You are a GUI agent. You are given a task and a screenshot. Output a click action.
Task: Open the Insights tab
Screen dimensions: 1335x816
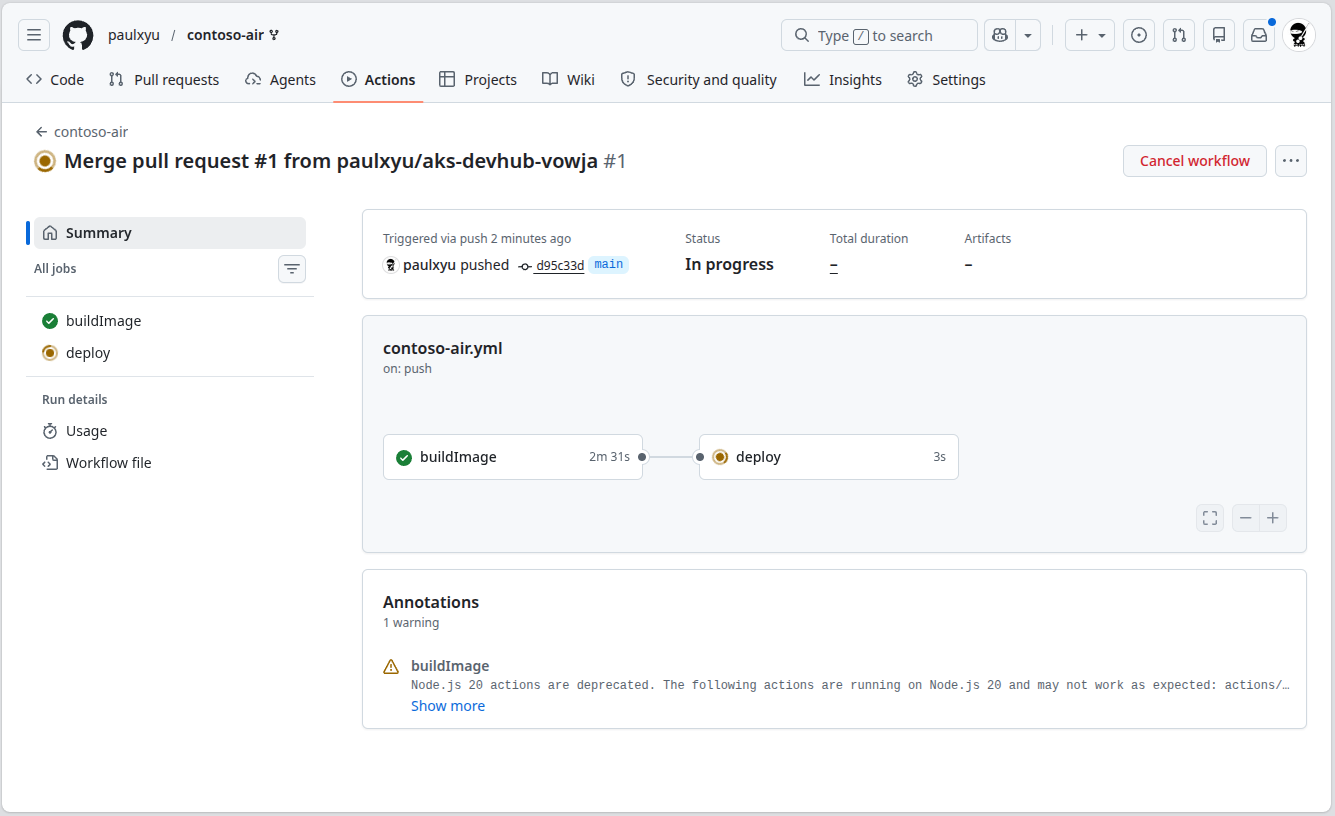843,79
